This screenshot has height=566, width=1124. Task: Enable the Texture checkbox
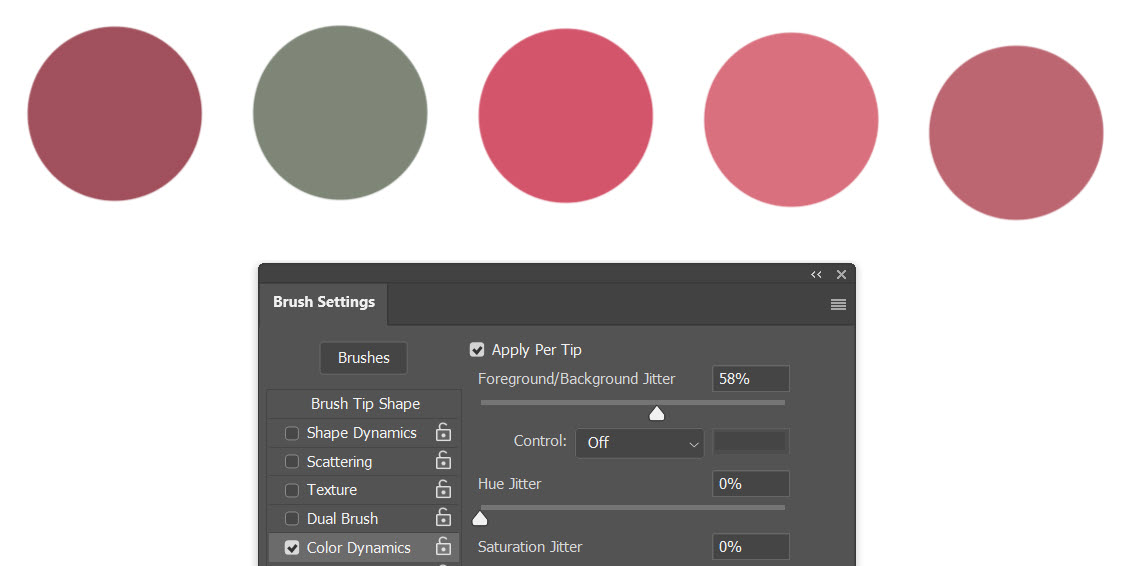click(x=292, y=490)
